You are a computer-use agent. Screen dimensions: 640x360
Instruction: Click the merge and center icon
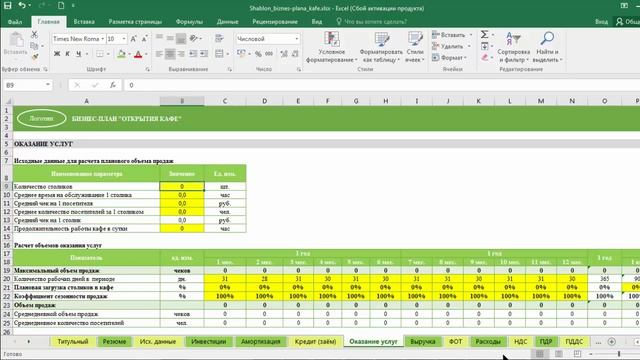(219, 54)
